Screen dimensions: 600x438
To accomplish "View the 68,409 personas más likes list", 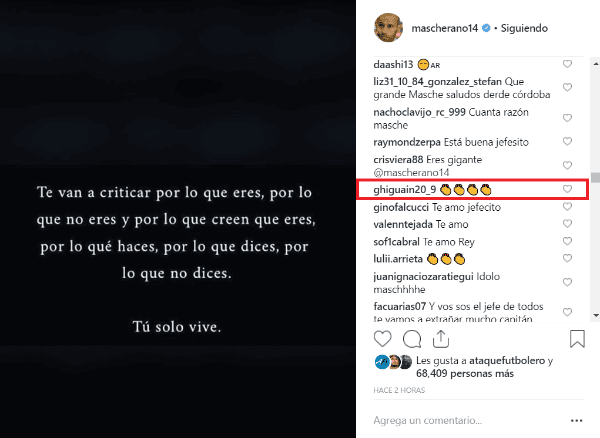I will [x=465, y=374].
